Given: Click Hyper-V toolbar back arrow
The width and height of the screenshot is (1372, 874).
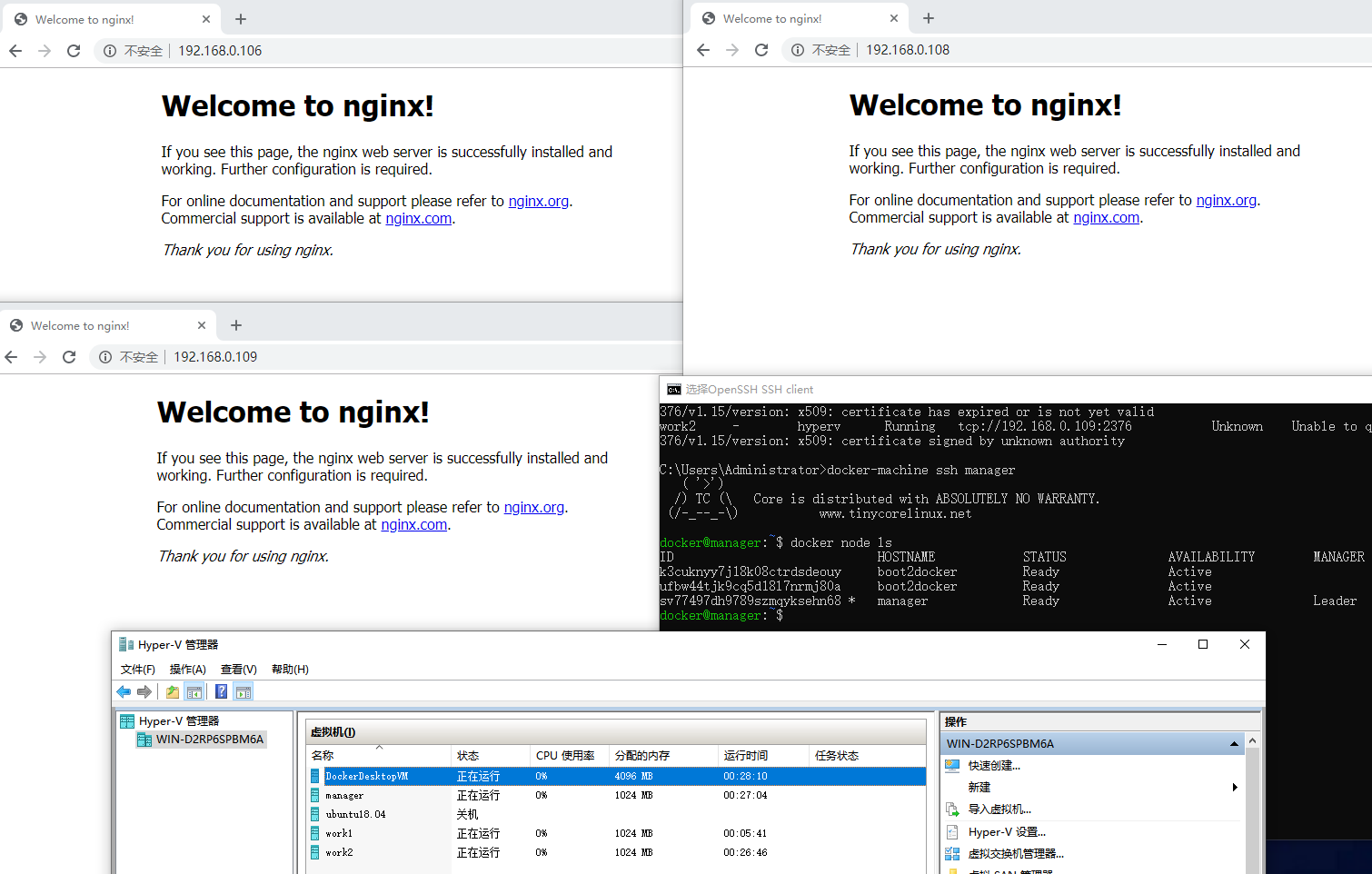Looking at the screenshot, I should (x=124, y=692).
